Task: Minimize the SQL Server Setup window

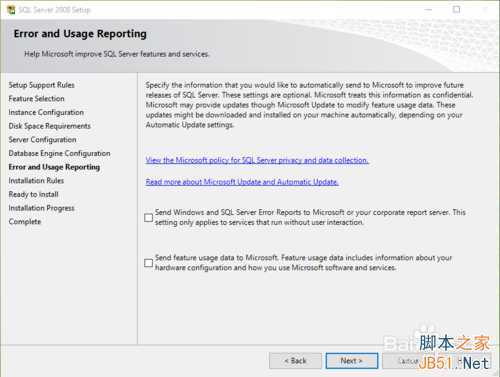Action: click(428, 10)
